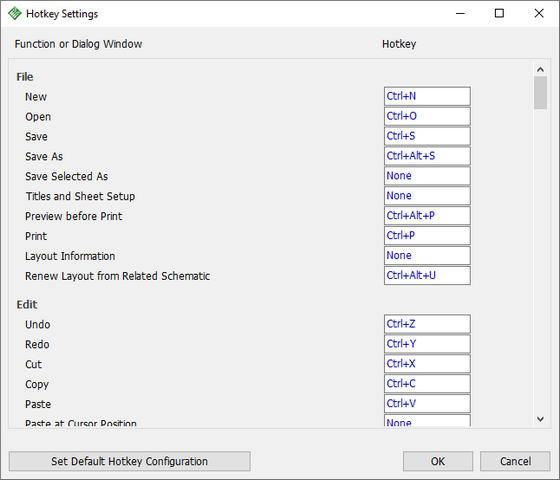Viewport: 560px width, 480px height.
Task: Set a hotkey for Save Selected As
Action: click(427, 176)
